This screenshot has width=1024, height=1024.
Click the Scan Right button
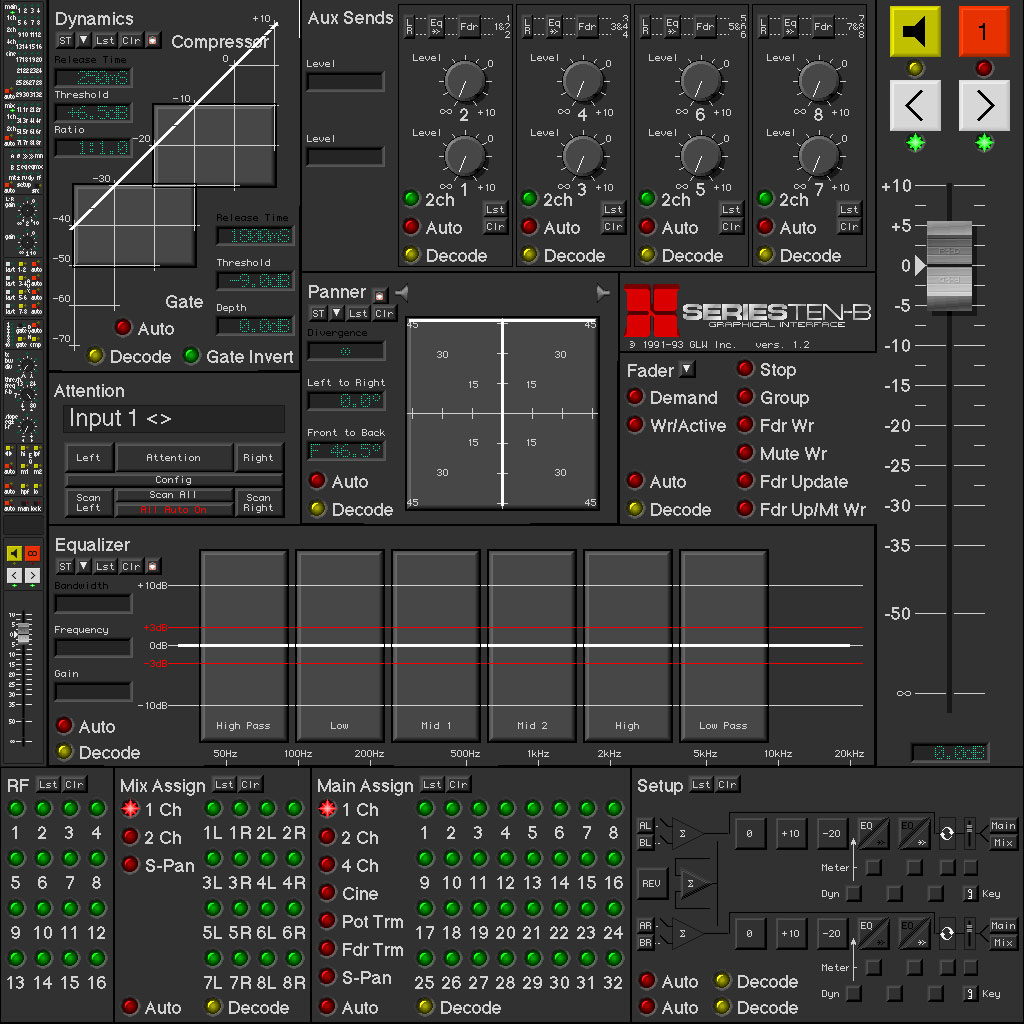(x=259, y=503)
